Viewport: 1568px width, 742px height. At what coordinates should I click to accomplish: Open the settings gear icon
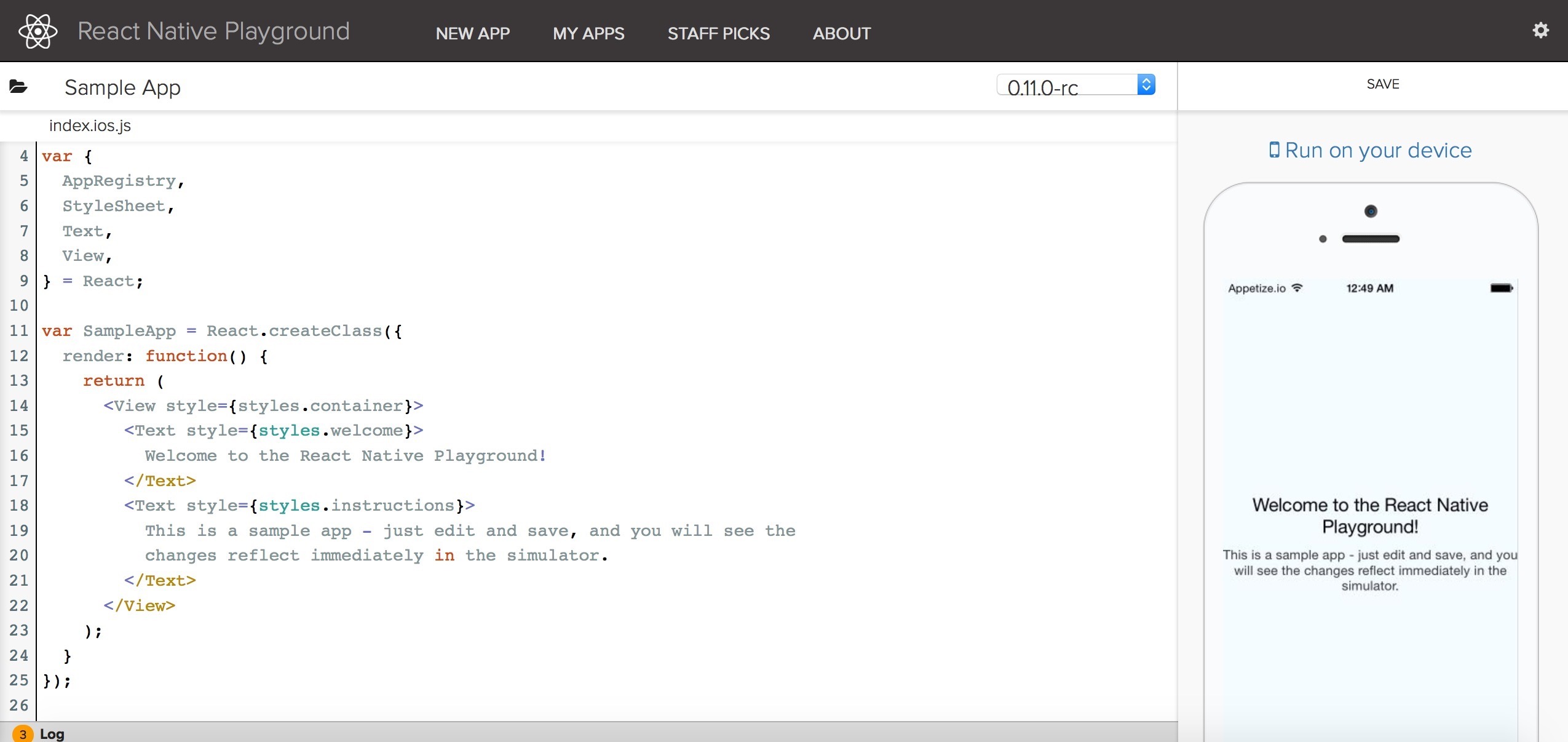pos(1540,30)
